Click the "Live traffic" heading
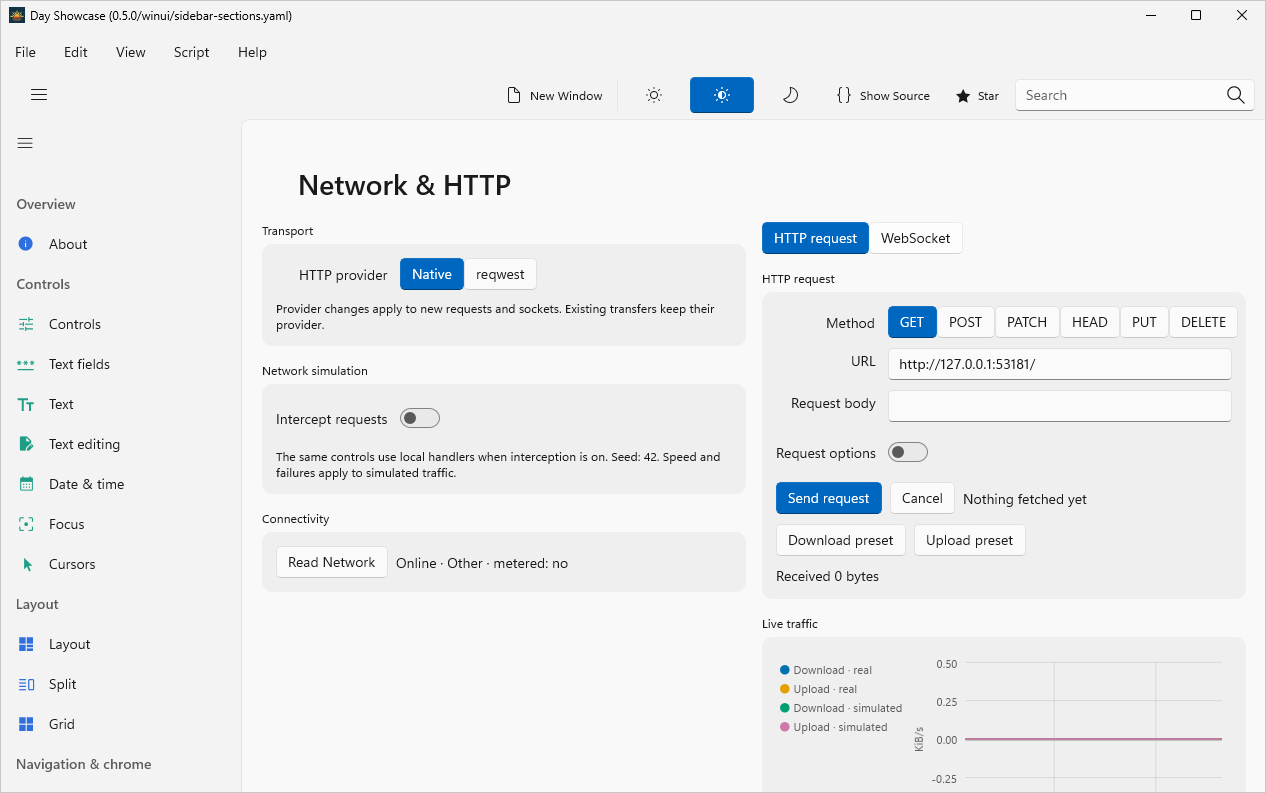The height and width of the screenshot is (793, 1266). [790, 624]
